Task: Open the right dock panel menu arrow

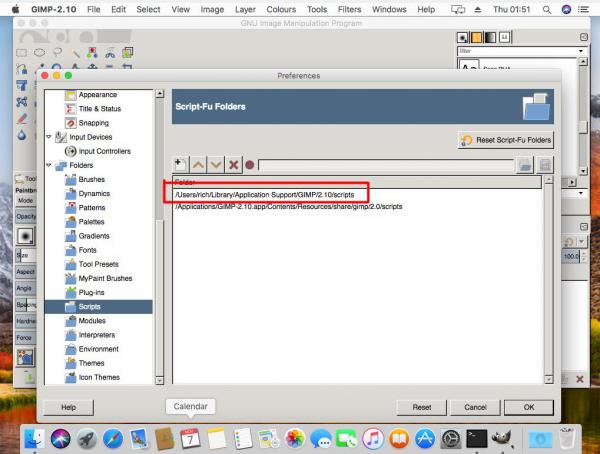Action: (x=584, y=37)
